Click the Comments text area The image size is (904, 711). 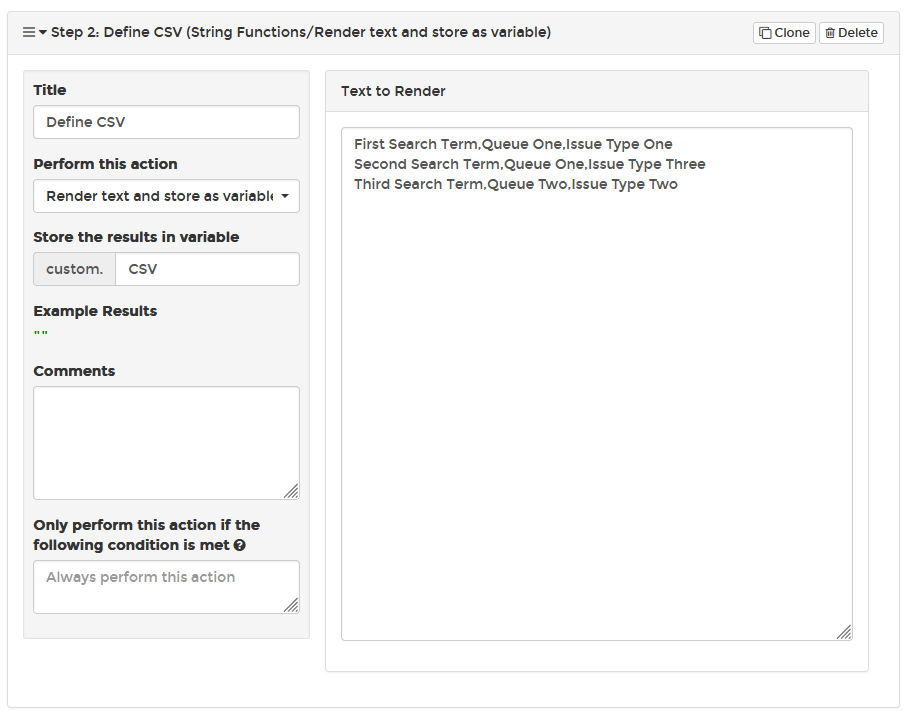pos(166,443)
